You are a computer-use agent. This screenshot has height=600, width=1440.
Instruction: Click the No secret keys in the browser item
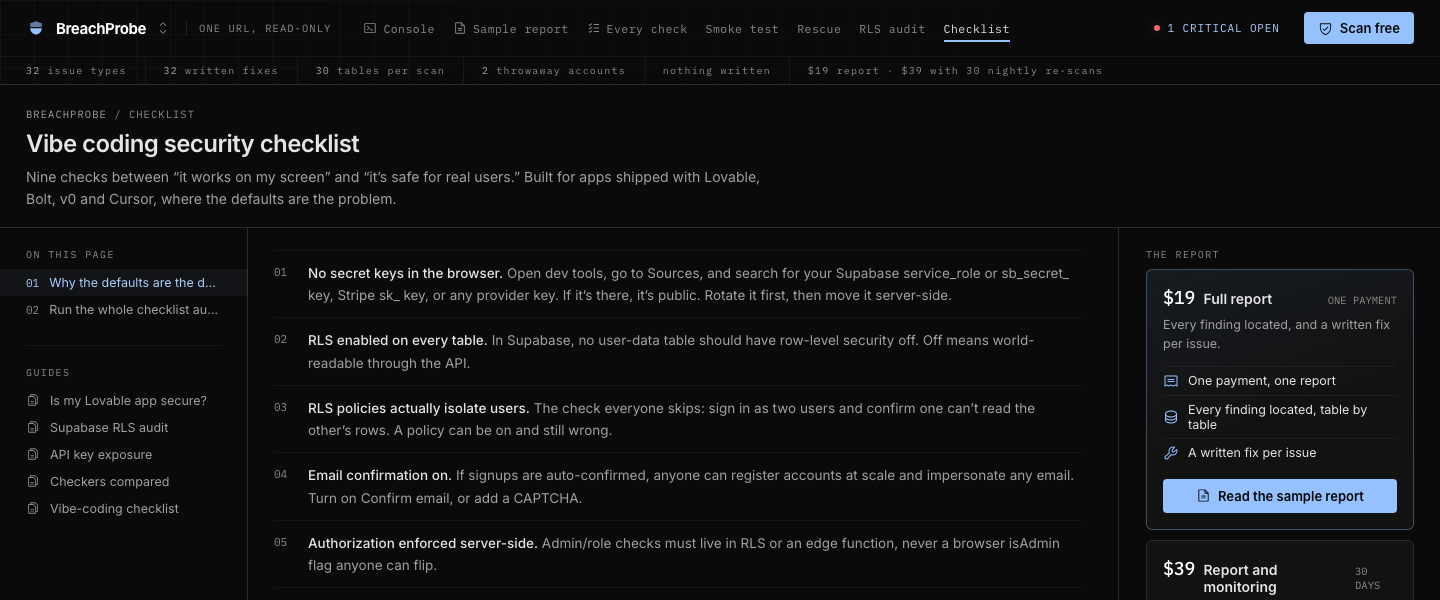click(678, 284)
